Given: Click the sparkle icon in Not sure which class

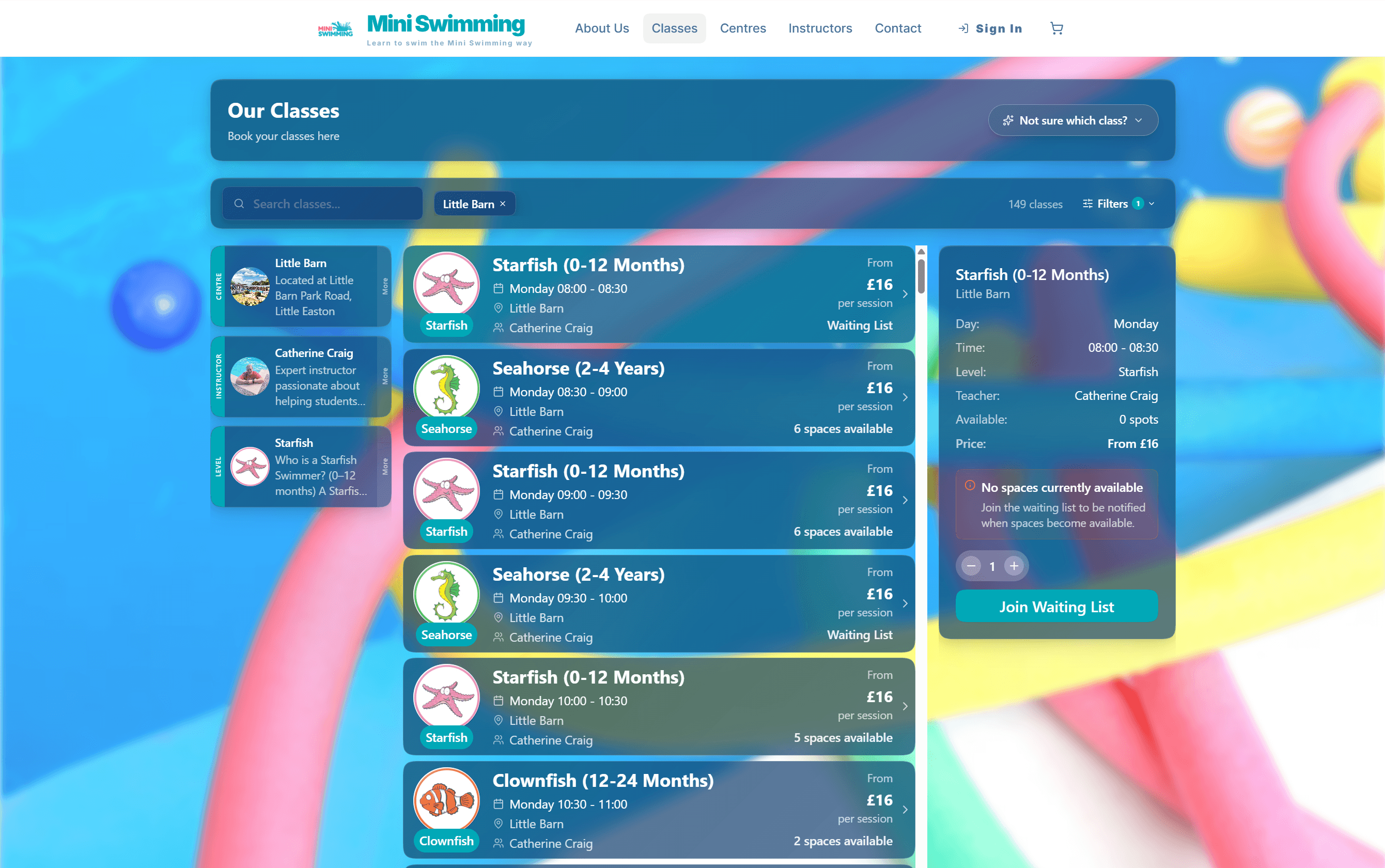Looking at the screenshot, I should pyautogui.click(x=1008, y=120).
